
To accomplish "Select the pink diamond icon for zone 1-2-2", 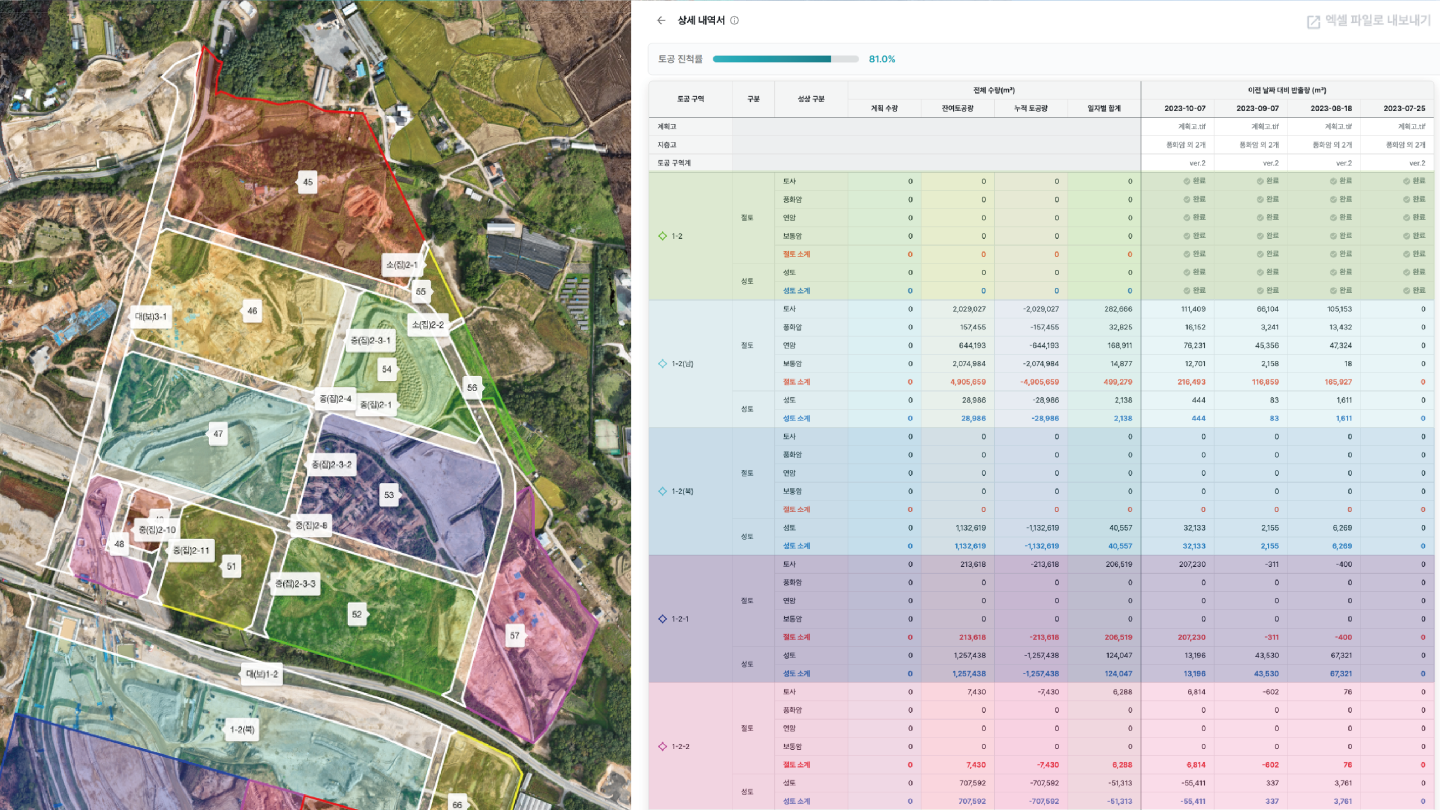I will point(662,746).
